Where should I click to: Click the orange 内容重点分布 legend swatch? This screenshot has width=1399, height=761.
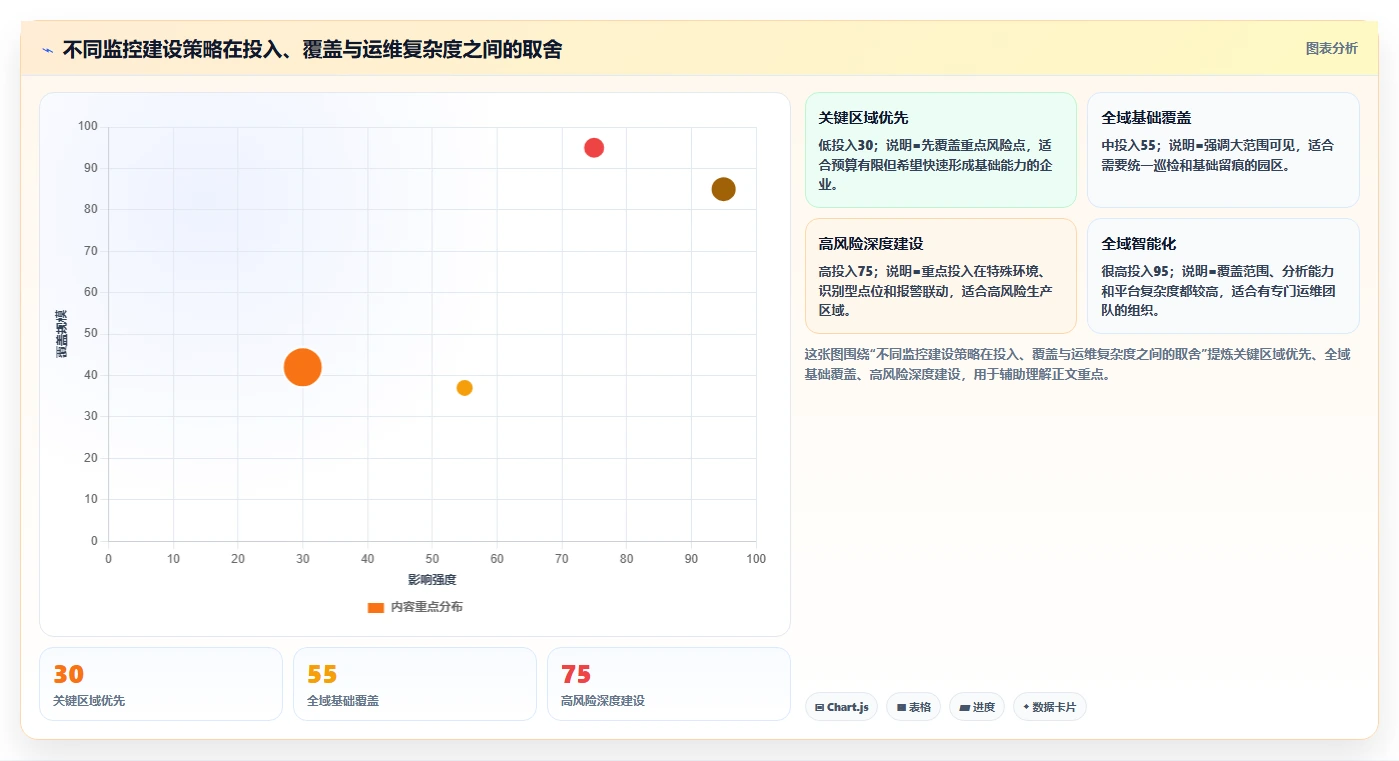376,607
